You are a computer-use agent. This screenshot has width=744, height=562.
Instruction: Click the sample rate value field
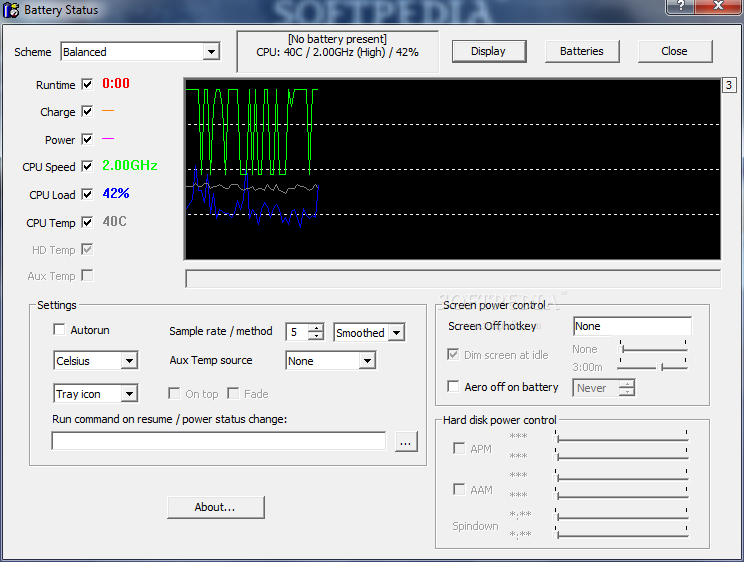297,332
